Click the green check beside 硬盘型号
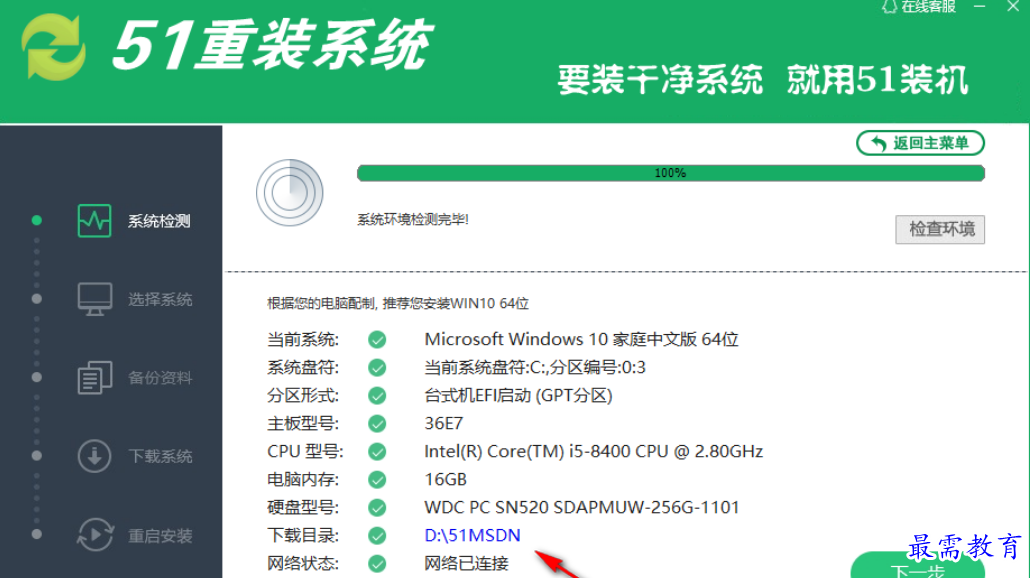The image size is (1030, 578). 377,508
